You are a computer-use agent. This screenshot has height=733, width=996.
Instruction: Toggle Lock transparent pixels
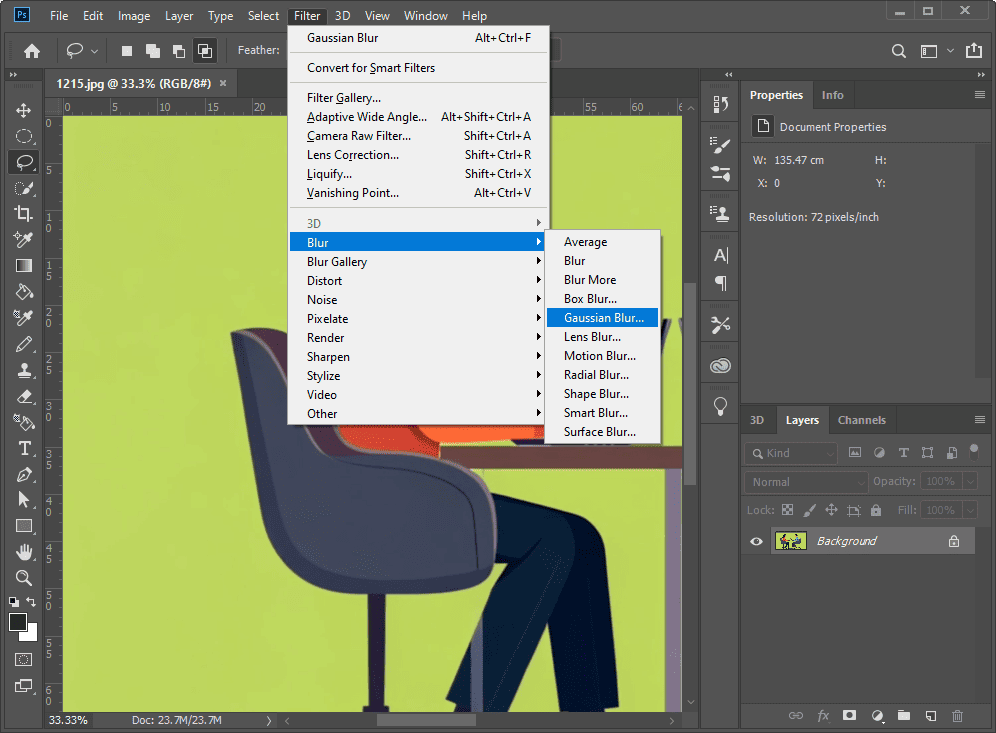tap(788, 510)
